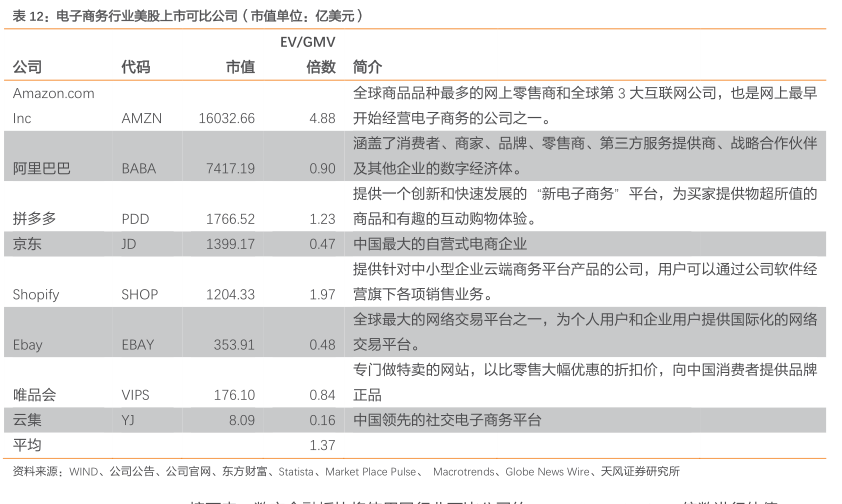Image resolution: width=842 pixels, height=504 pixels.
Task: Select the market value '1204.33'
Action: (230, 295)
